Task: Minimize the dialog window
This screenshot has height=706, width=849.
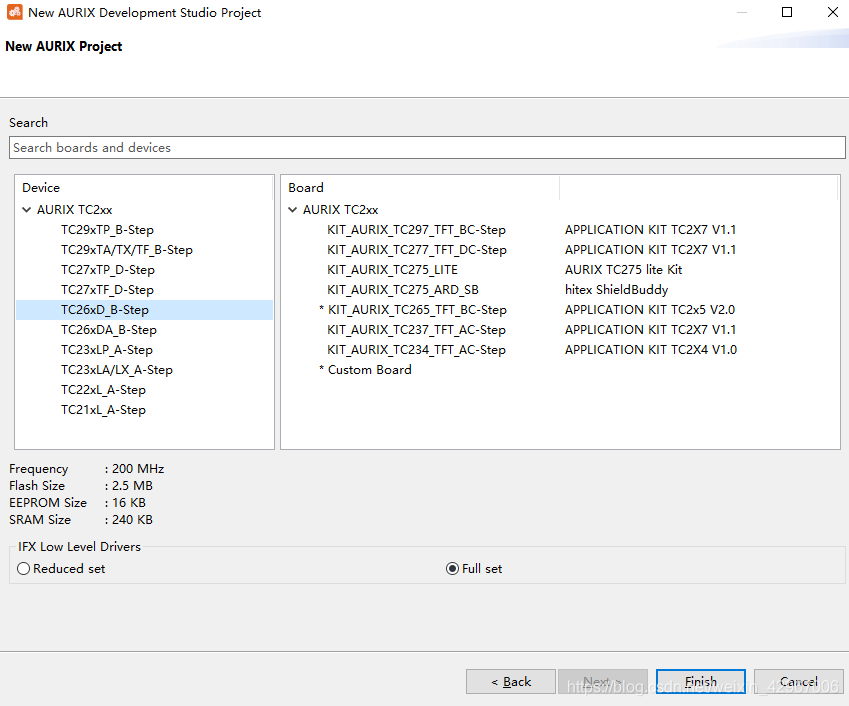Action: [x=742, y=12]
